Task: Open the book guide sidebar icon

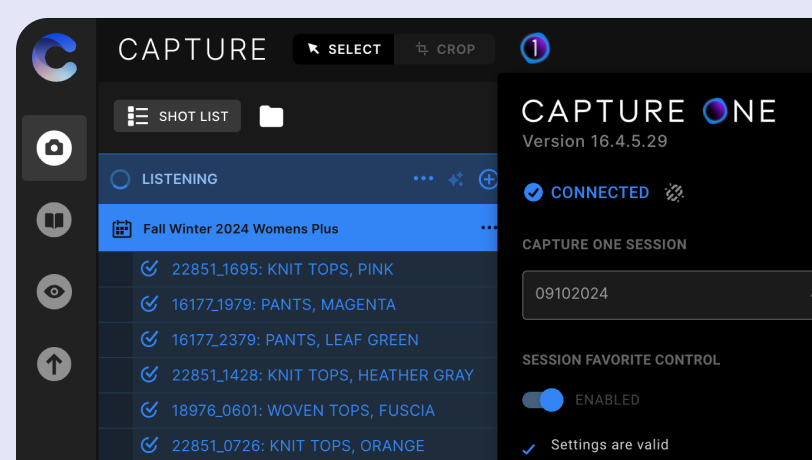Action: click(x=54, y=220)
